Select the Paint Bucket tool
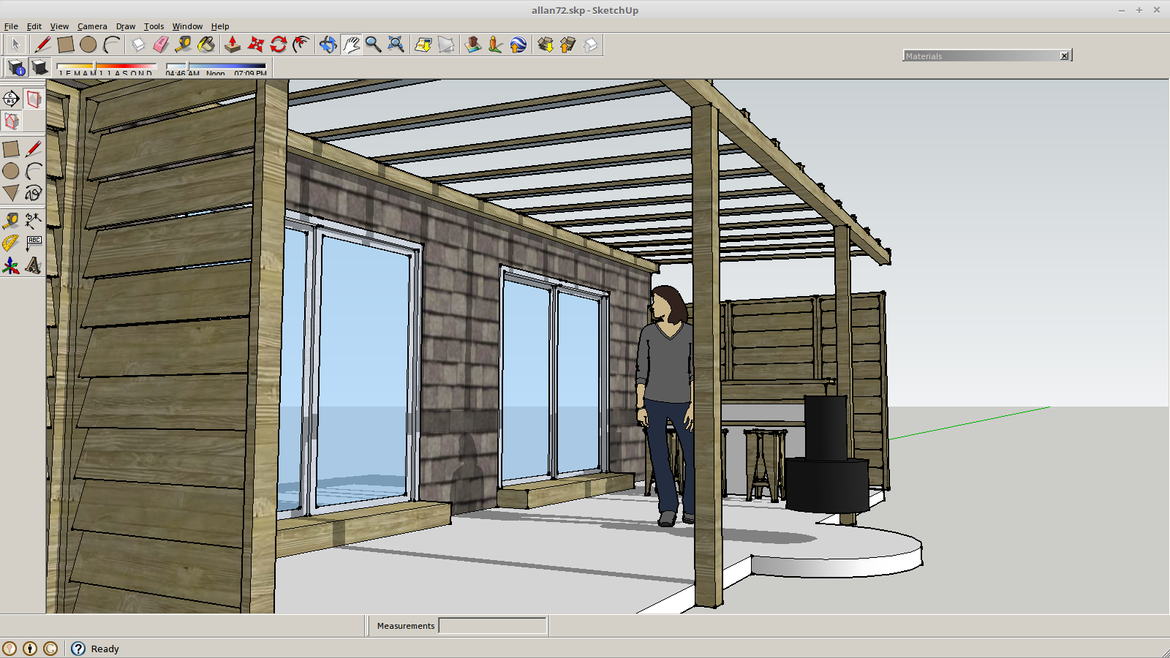The width and height of the screenshot is (1170, 658). 206,44
